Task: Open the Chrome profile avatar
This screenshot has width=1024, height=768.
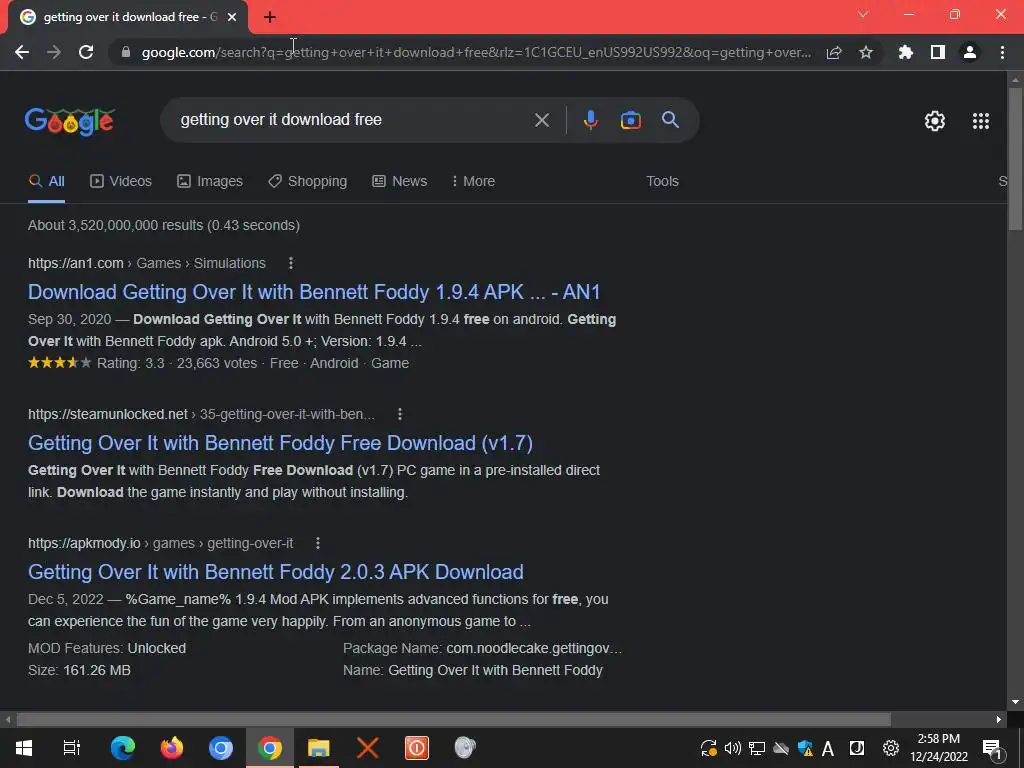Action: [x=970, y=52]
